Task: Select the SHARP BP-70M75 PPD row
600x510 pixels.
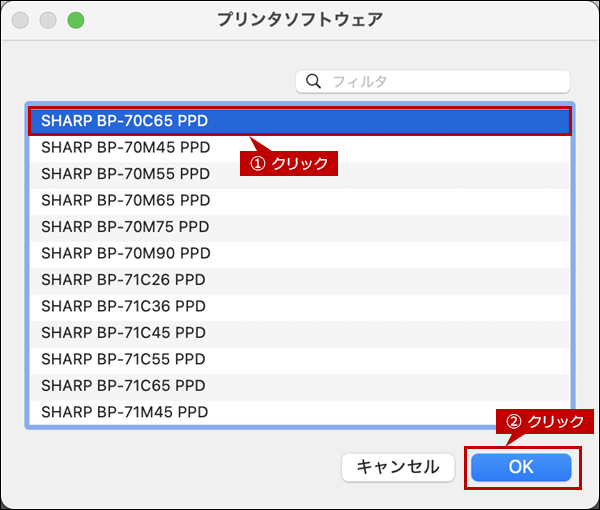Action: coord(125,227)
